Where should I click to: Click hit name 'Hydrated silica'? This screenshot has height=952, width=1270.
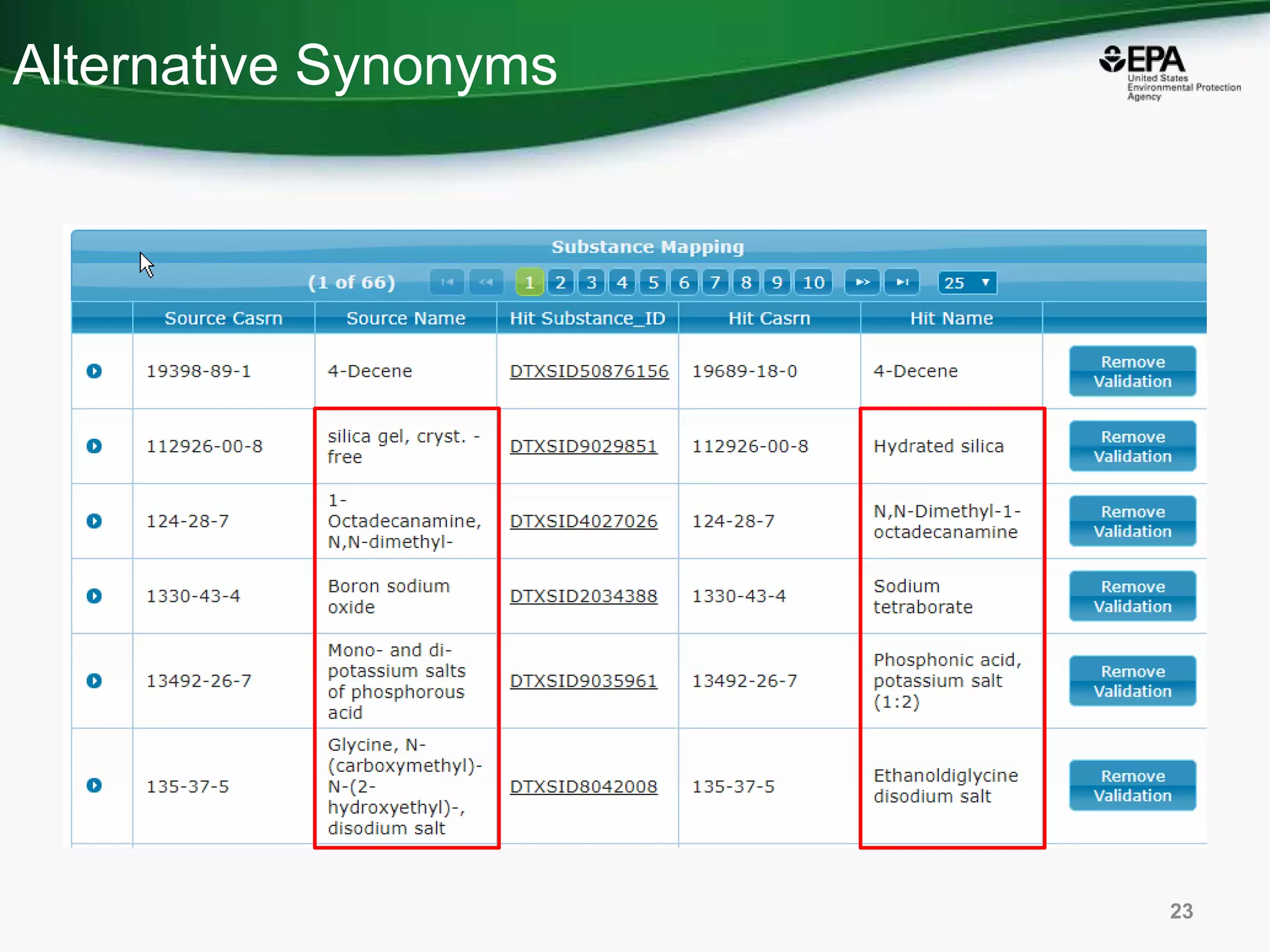(938, 446)
